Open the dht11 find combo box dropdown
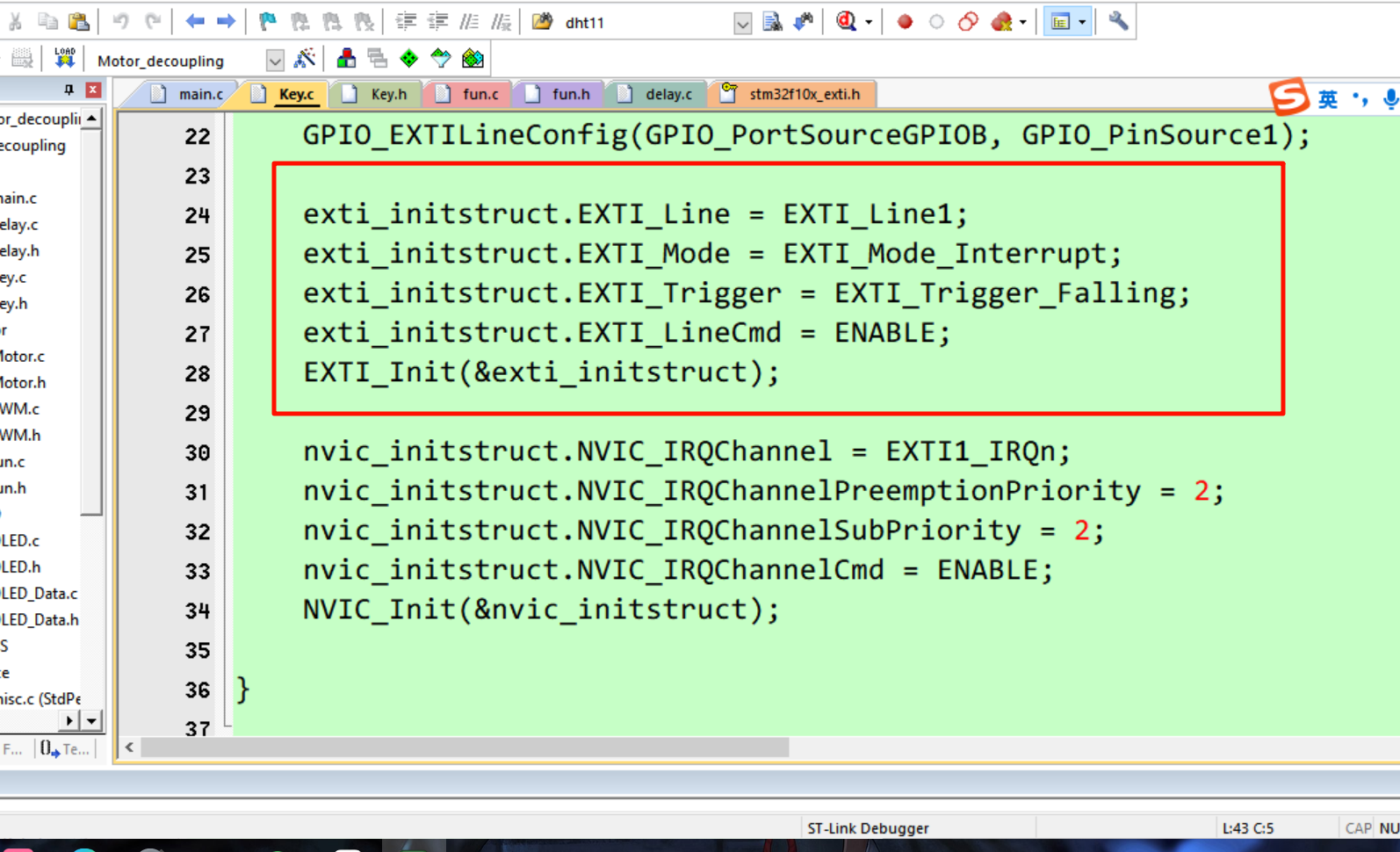The width and height of the screenshot is (1400, 852). tap(742, 24)
